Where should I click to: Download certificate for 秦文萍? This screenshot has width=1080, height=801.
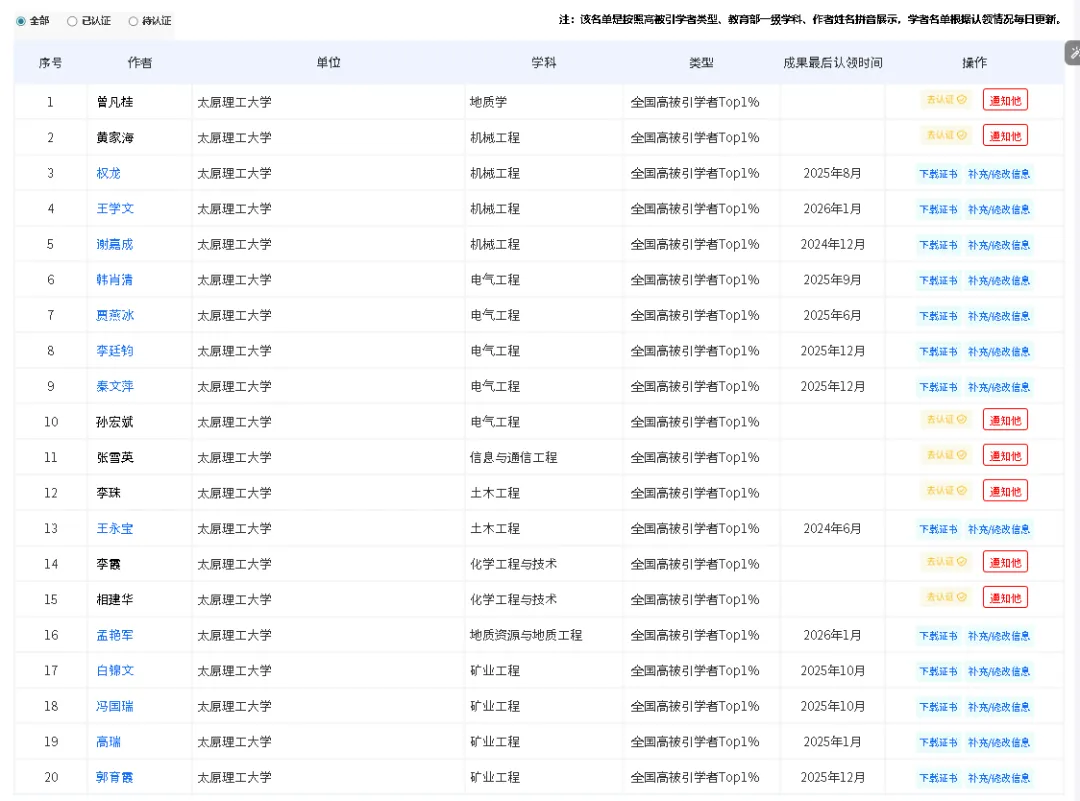(938, 387)
